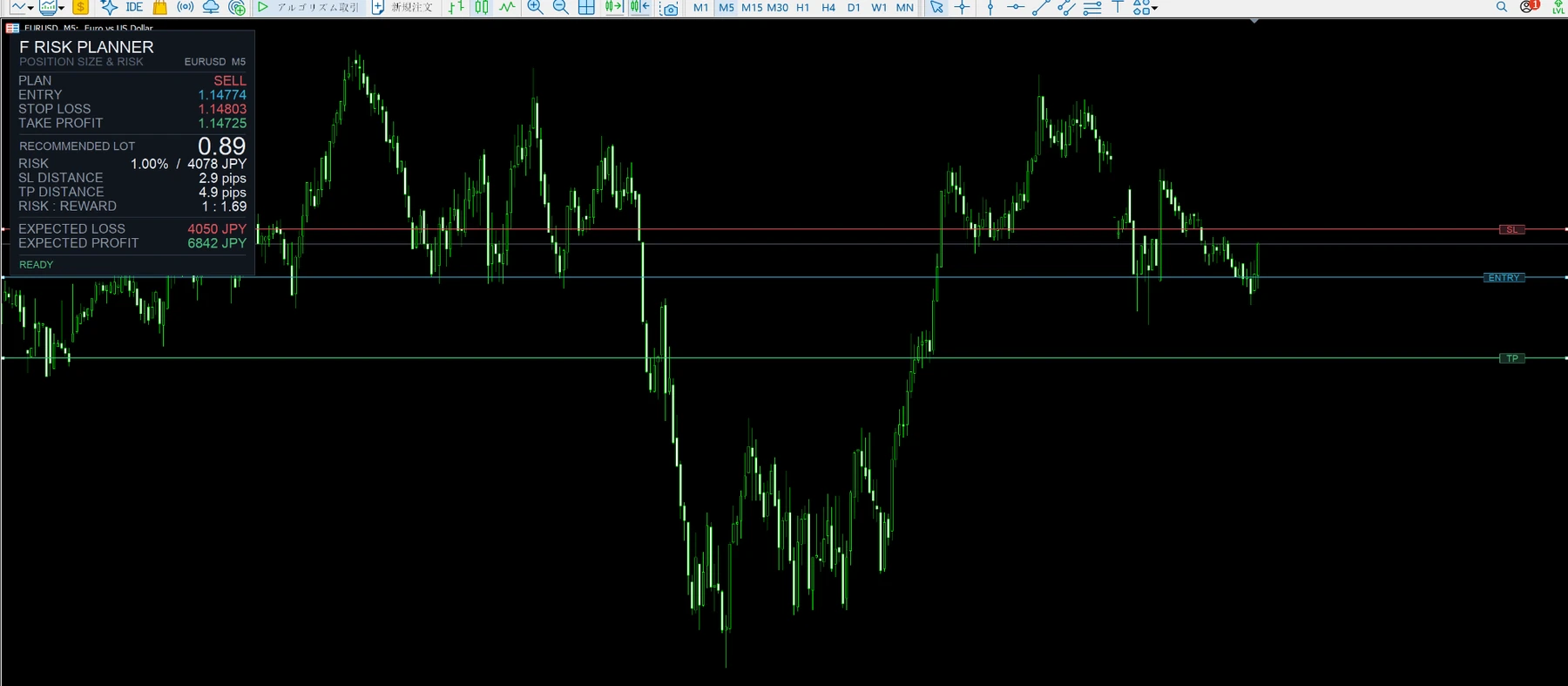
Task: Switch to the M1 timeframe
Action: (701, 7)
